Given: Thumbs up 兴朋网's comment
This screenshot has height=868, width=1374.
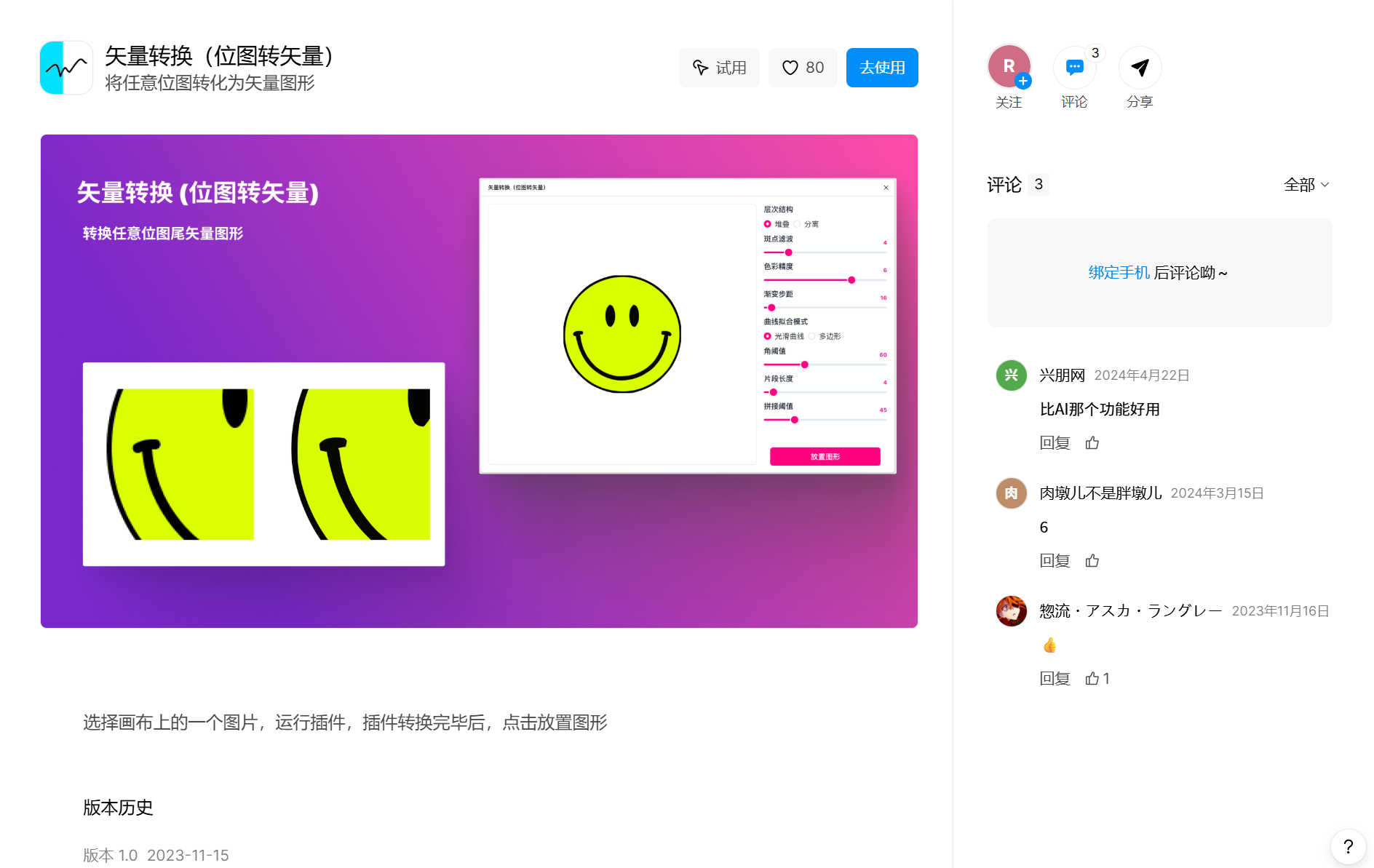Looking at the screenshot, I should pyautogui.click(x=1092, y=443).
